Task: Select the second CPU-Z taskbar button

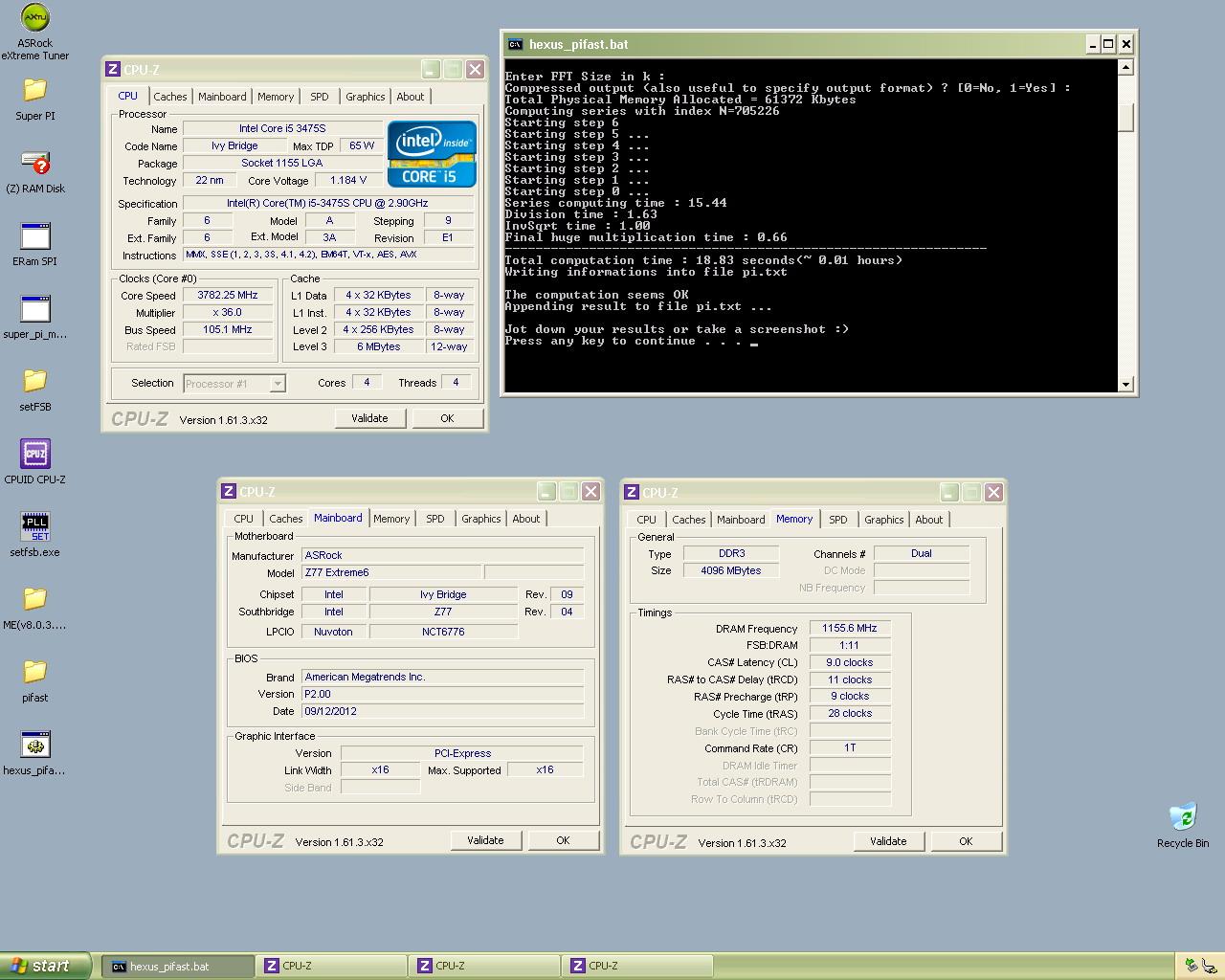Action: [484, 967]
